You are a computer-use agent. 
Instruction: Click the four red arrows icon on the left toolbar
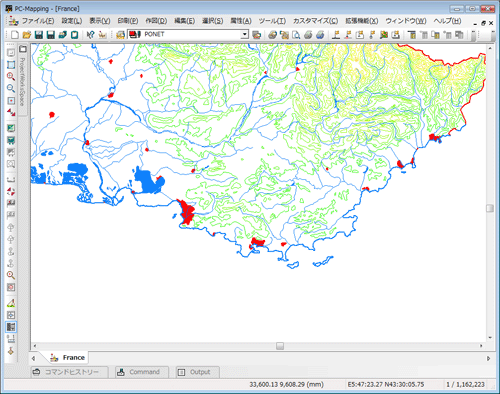[x=11, y=191]
